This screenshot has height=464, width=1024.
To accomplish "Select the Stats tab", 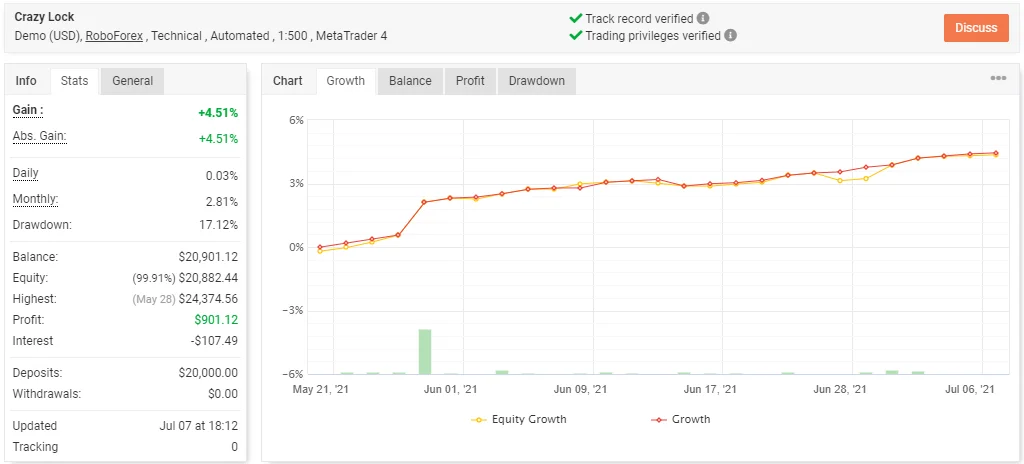I will pyautogui.click(x=74, y=81).
